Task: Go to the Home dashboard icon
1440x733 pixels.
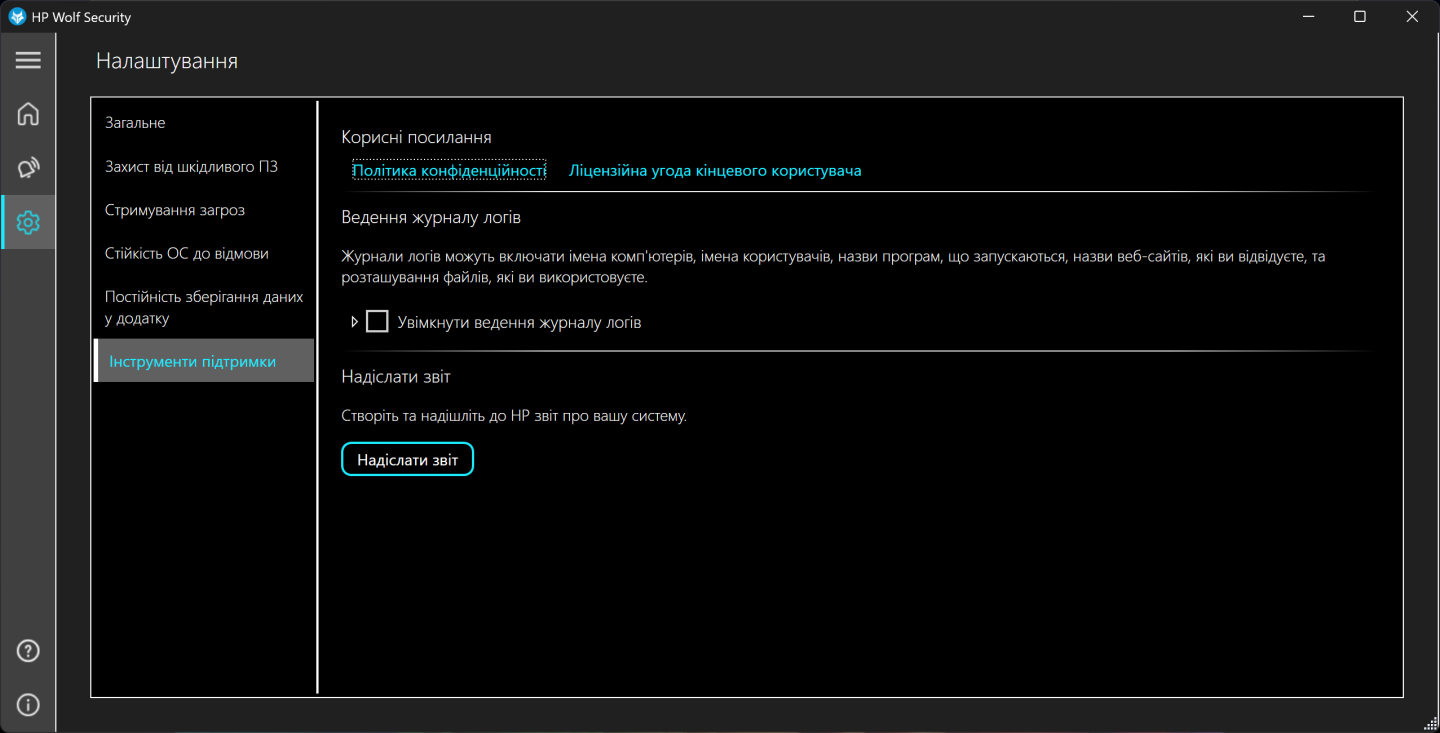Action: pos(28,114)
